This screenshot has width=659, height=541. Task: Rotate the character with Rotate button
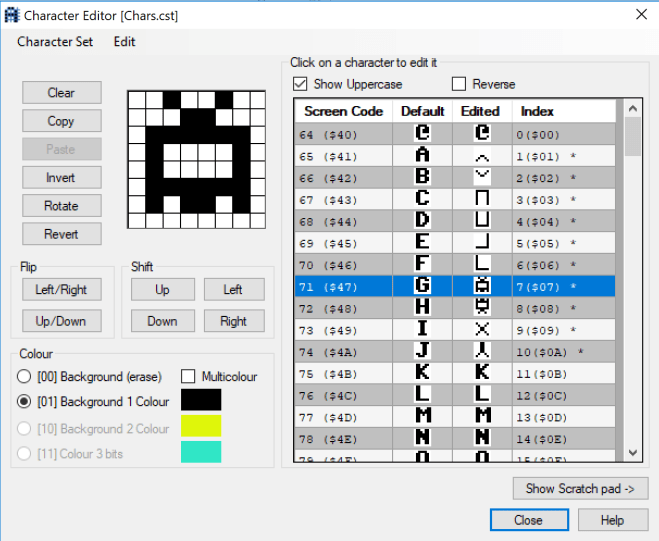tap(62, 206)
